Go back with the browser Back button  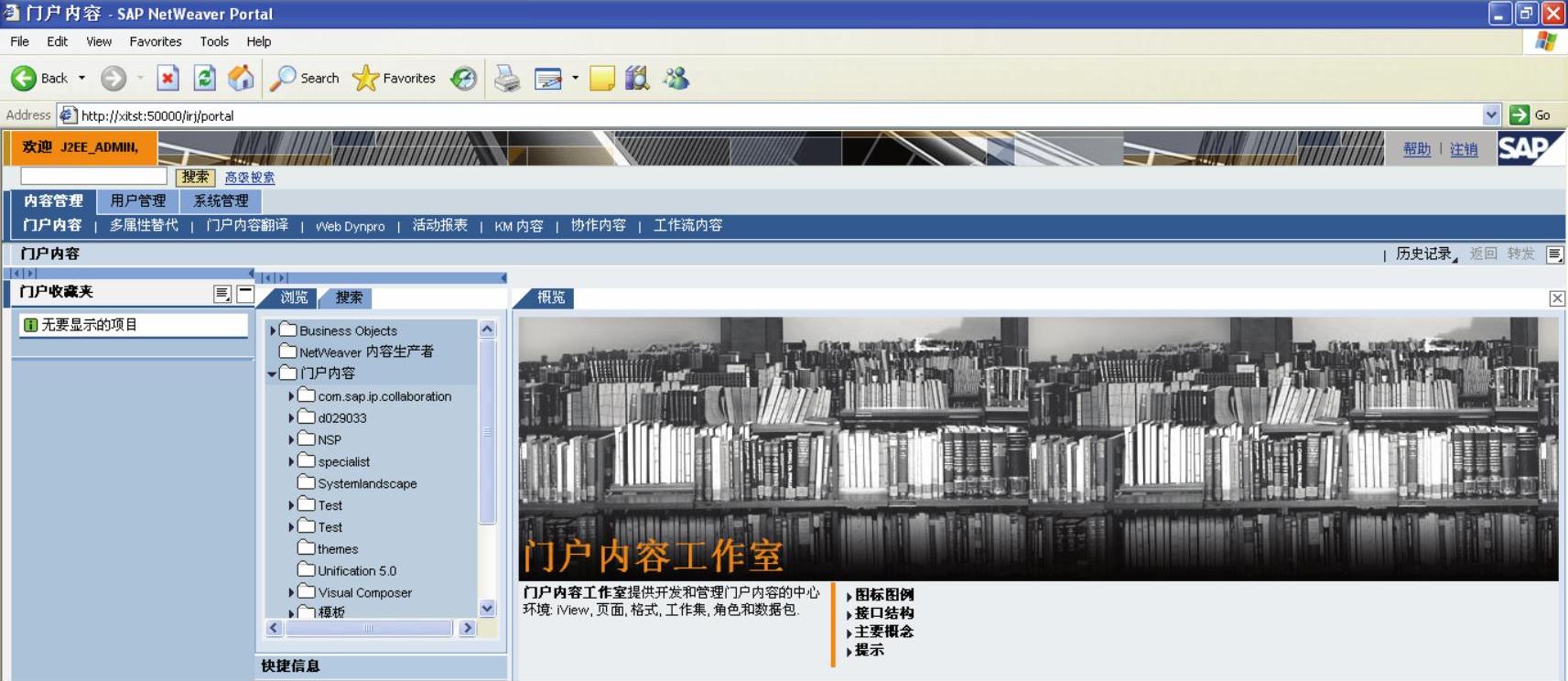pyautogui.click(x=39, y=79)
